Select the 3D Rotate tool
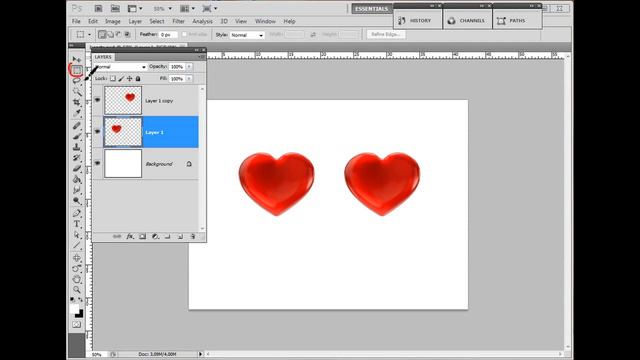Viewport: 640px width, 360px height. 76,258
